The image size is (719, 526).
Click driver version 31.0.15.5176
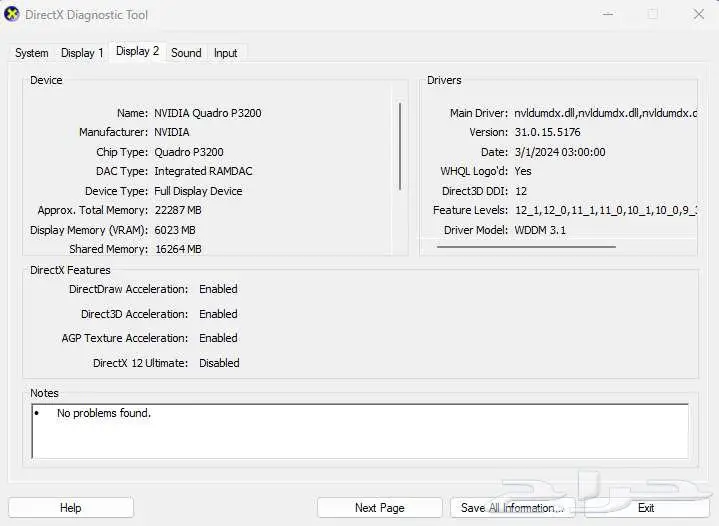(x=548, y=132)
